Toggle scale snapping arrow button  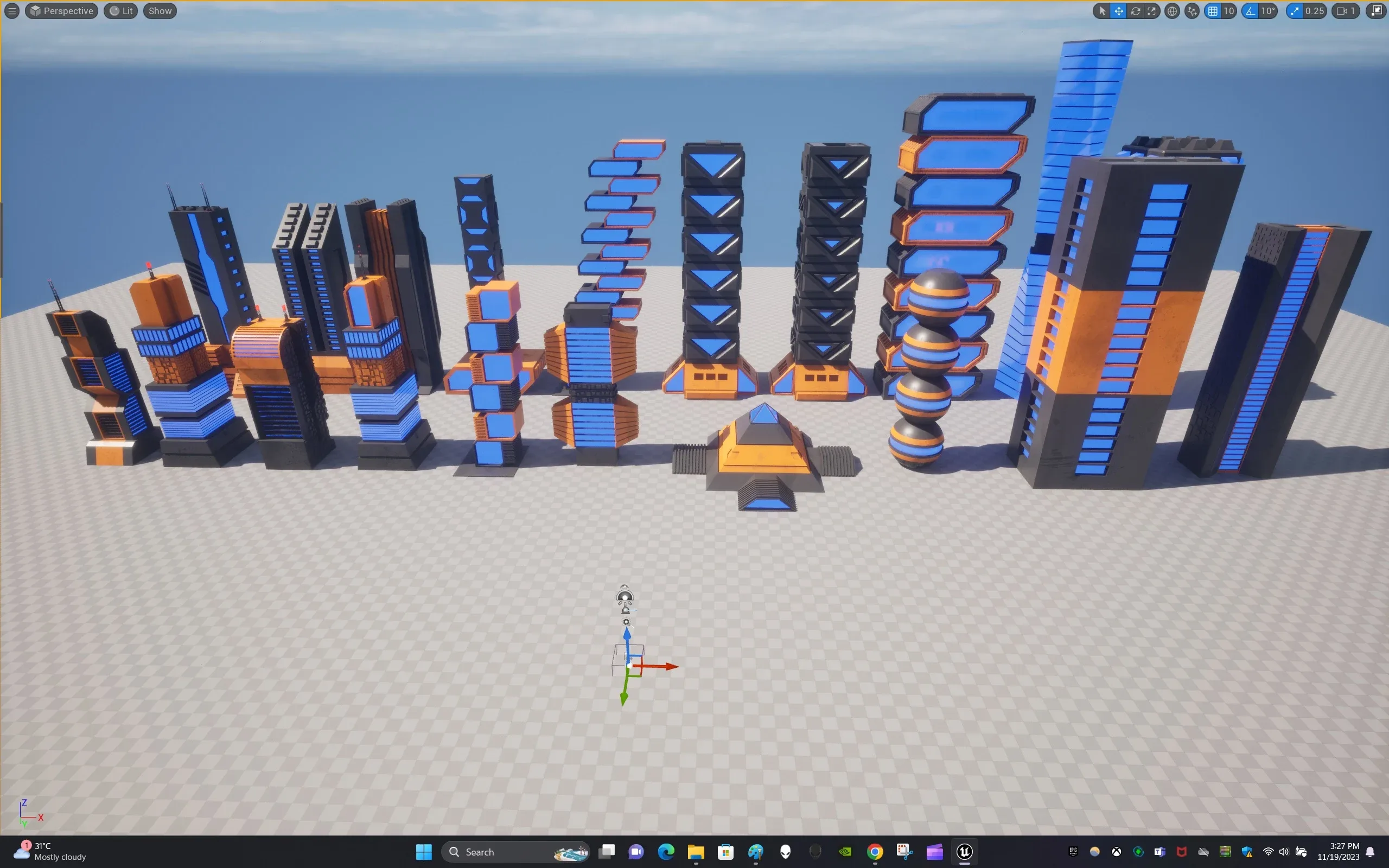coord(1294,11)
